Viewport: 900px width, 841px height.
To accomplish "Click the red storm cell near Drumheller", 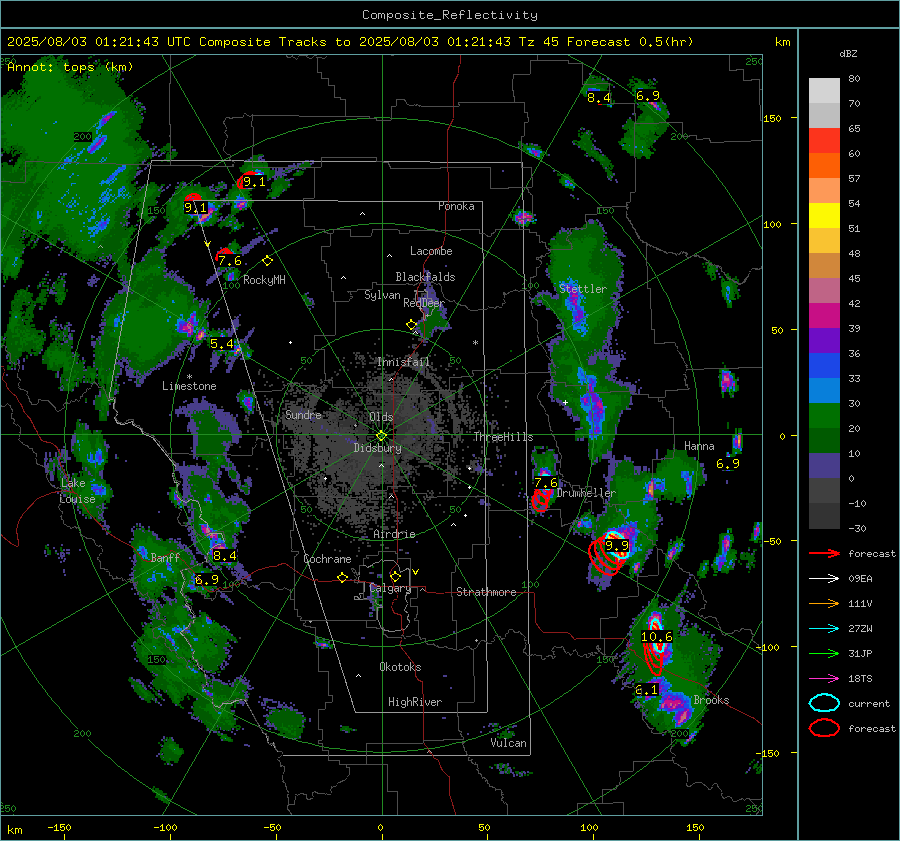I will [540, 499].
